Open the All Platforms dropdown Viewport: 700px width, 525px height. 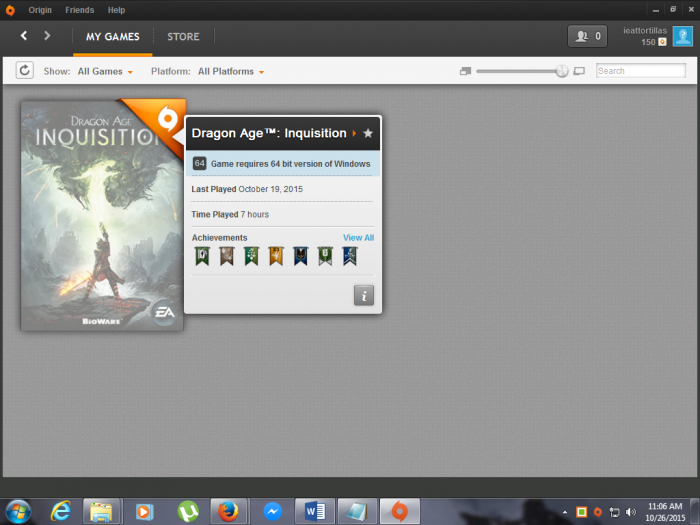point(231,71)
